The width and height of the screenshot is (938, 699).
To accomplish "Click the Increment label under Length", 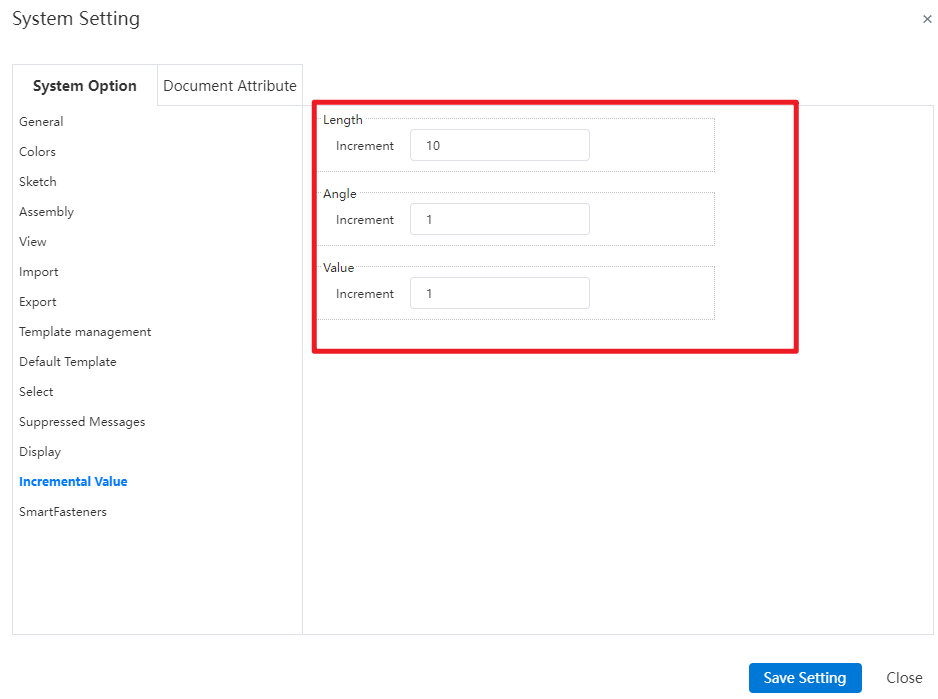I will (365, 145).
